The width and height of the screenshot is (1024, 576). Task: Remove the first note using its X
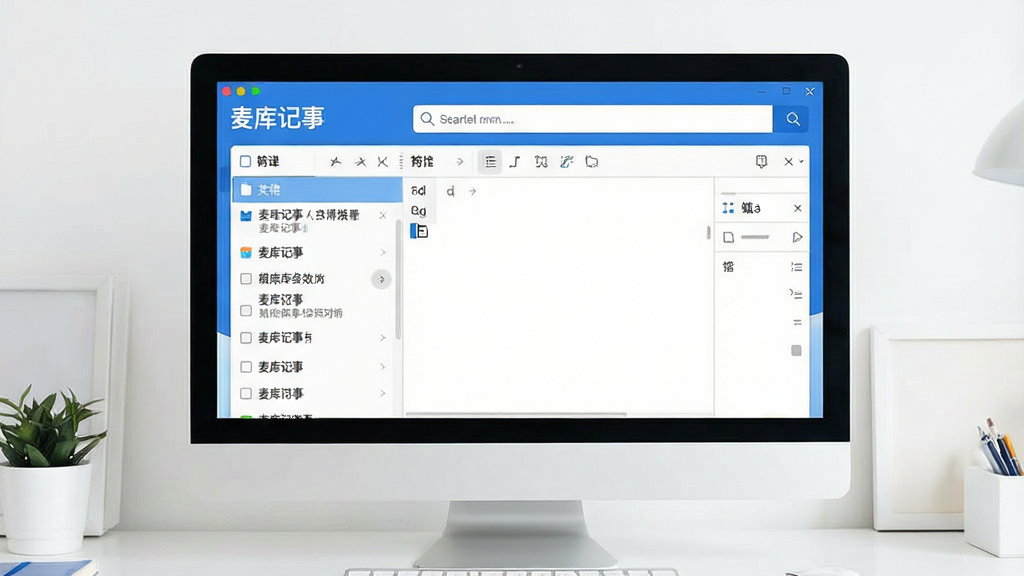coord(383,216)
